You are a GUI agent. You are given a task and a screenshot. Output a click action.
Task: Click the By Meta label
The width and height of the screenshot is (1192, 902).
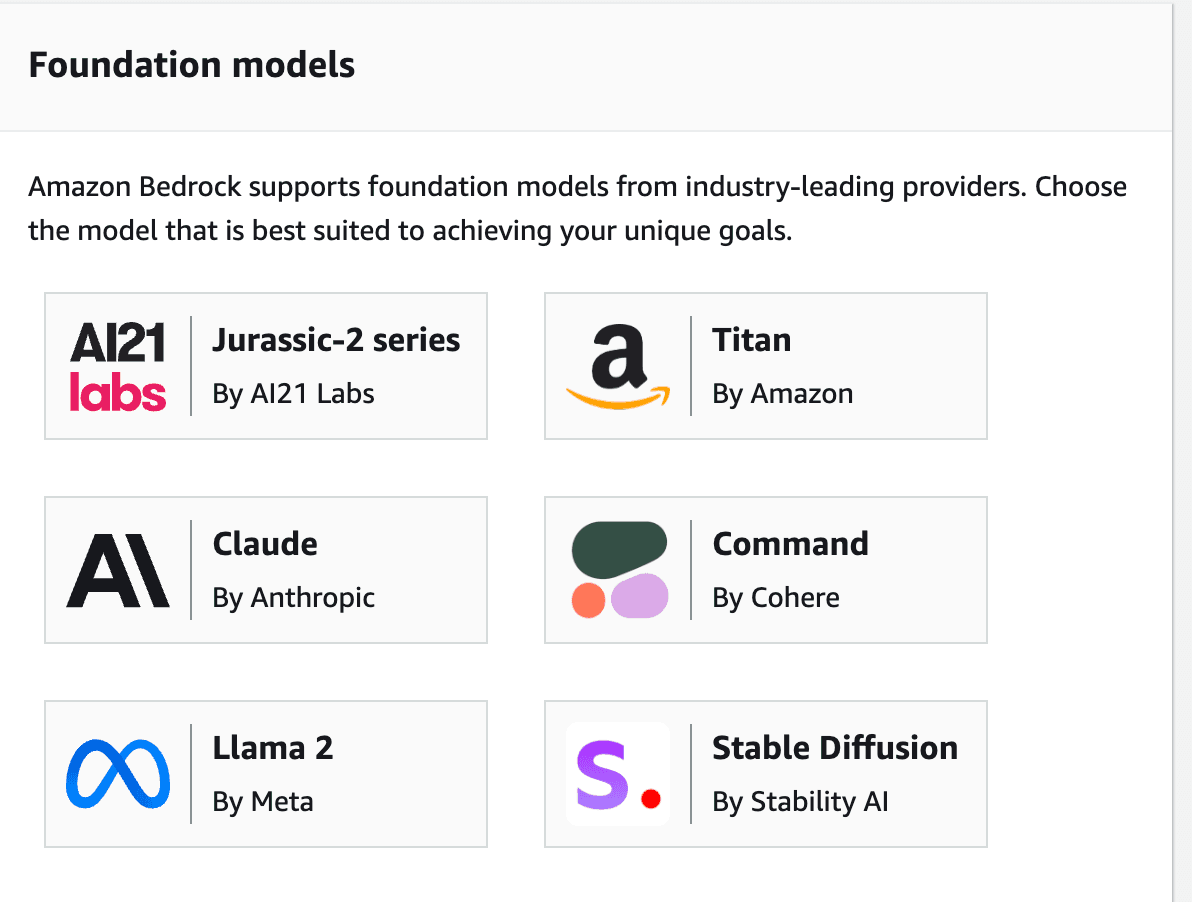263,801
